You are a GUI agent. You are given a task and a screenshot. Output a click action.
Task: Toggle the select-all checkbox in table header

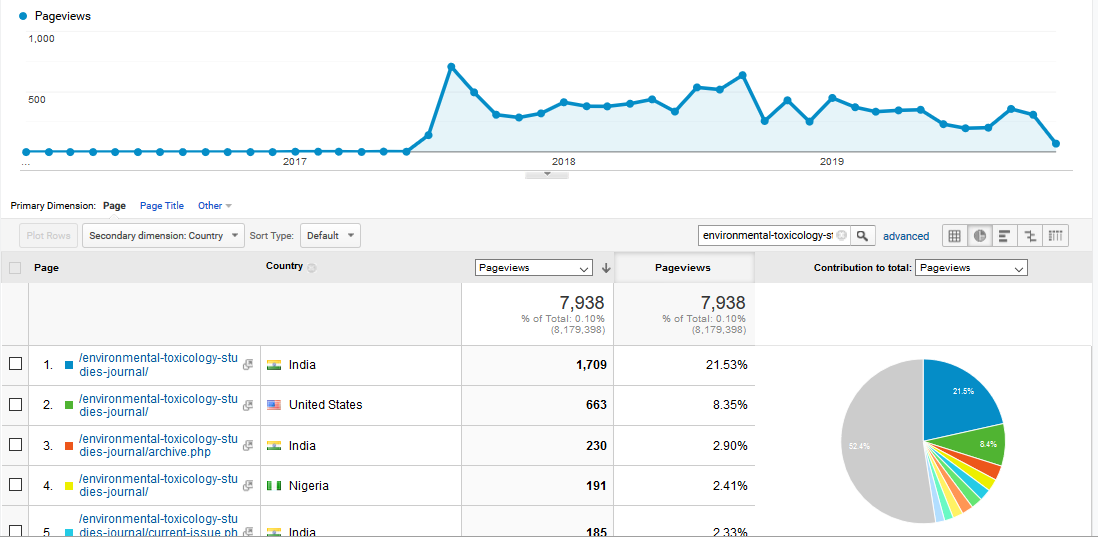tap(15, 268)
